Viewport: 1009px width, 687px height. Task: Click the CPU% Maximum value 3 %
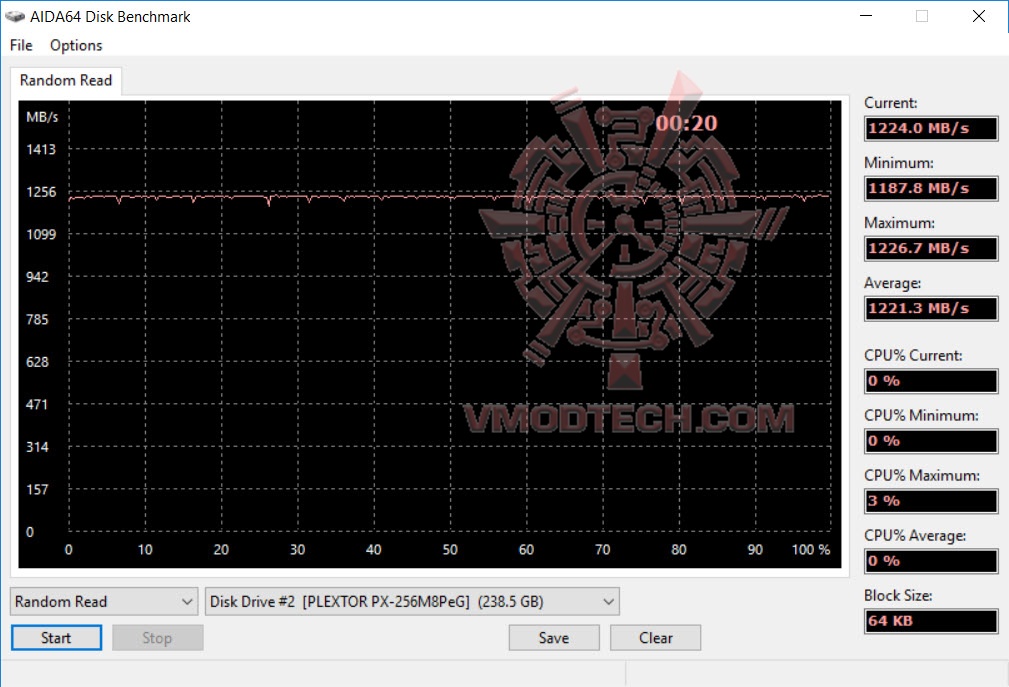click(930, 501)
